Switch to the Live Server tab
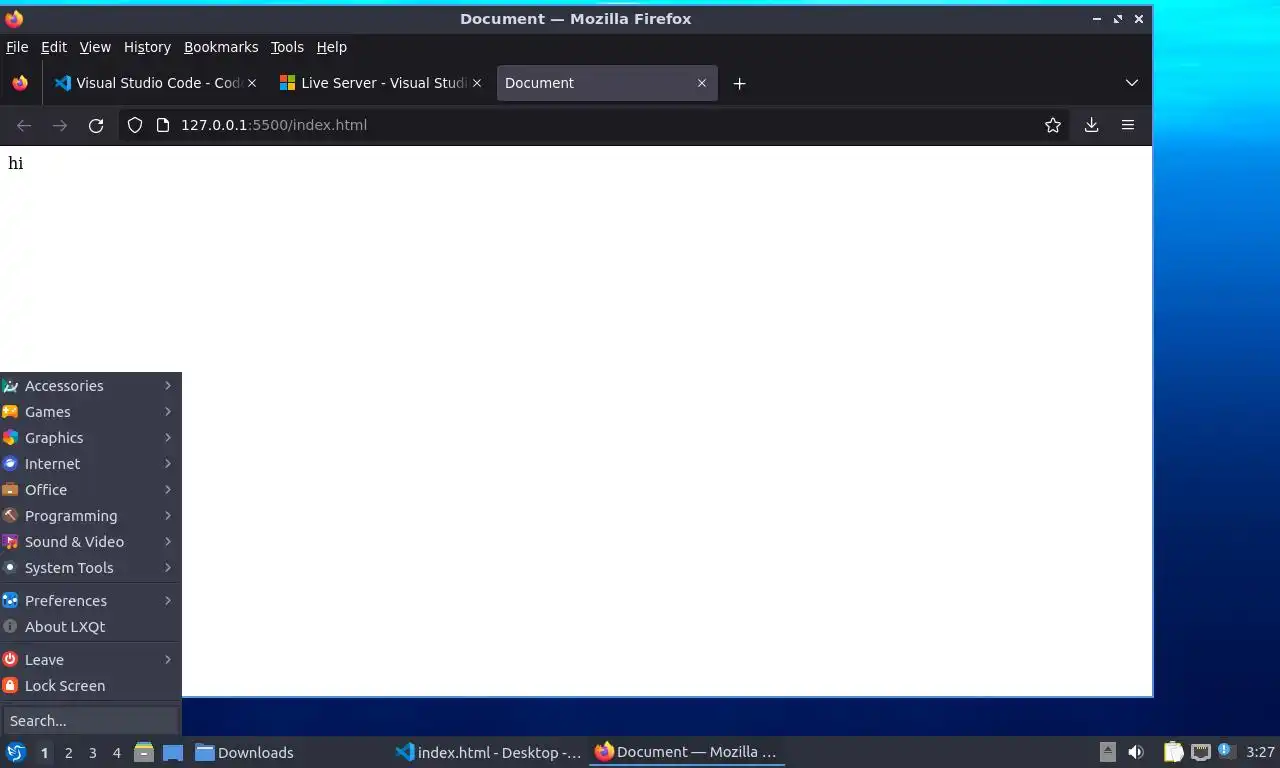Image resolution: width=1280 pixels, height=768 pixels. click(x=380, y=83)
